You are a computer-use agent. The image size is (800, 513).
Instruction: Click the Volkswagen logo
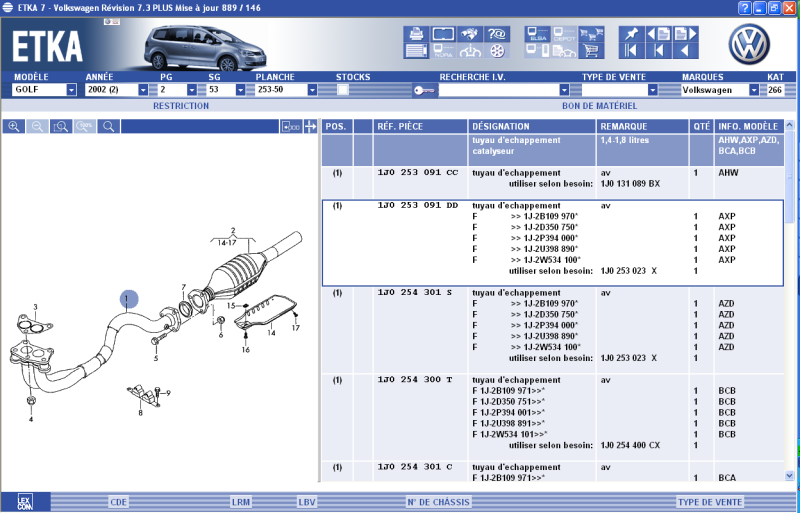pyautogui.click(x=748, y=44)
